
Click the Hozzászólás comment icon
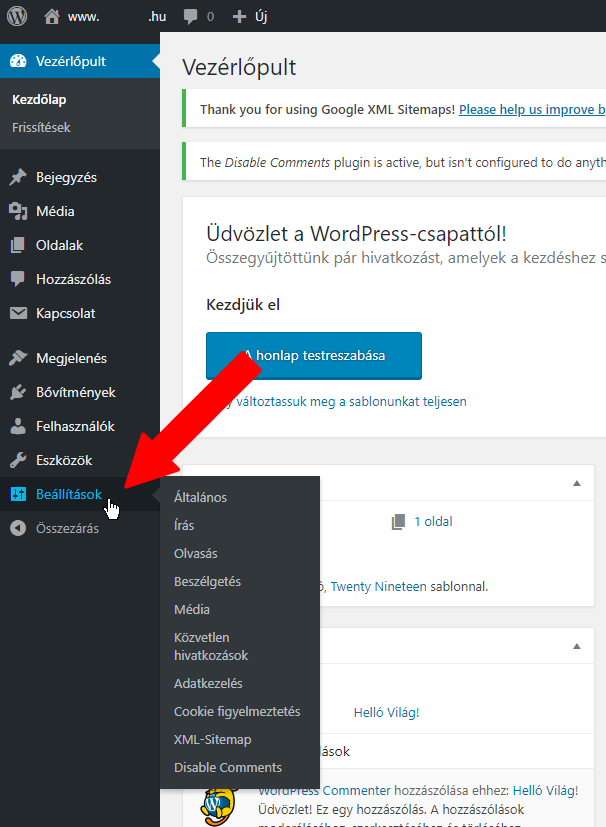[18, 280]
